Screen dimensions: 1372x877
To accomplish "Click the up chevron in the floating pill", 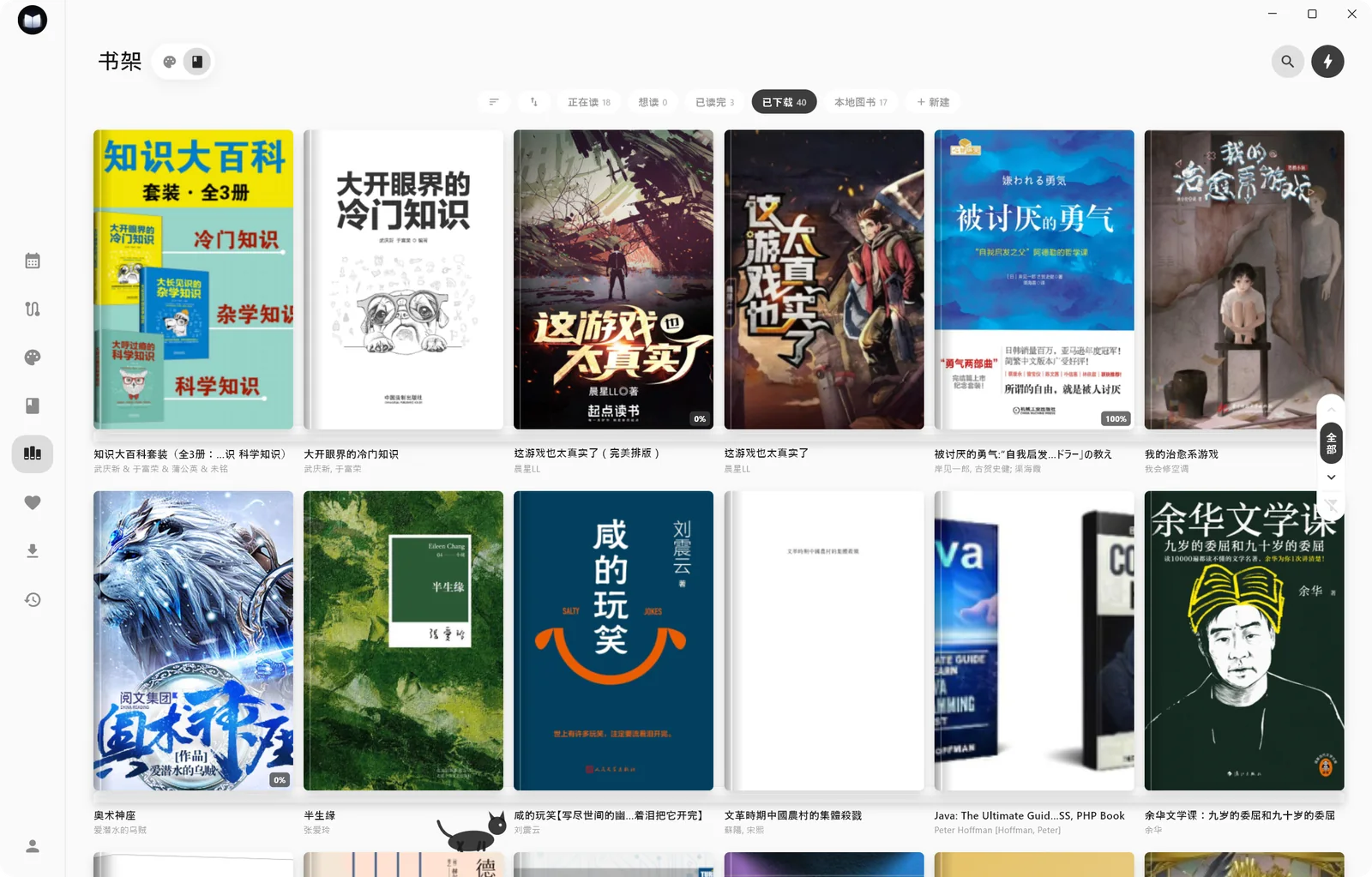I will (x=1331, y=410).
